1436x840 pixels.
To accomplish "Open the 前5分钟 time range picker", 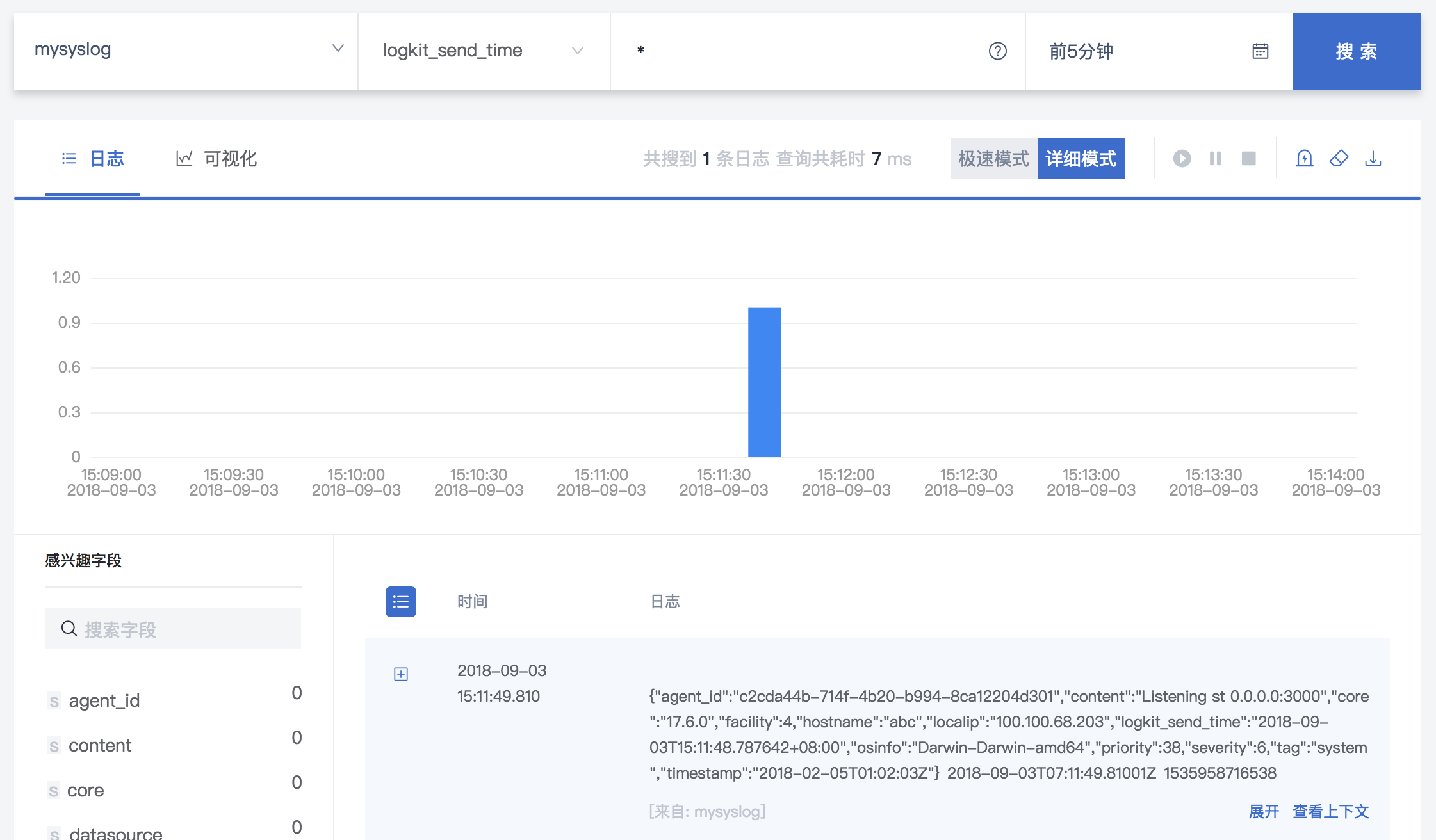I will (x=1159, y=51).
